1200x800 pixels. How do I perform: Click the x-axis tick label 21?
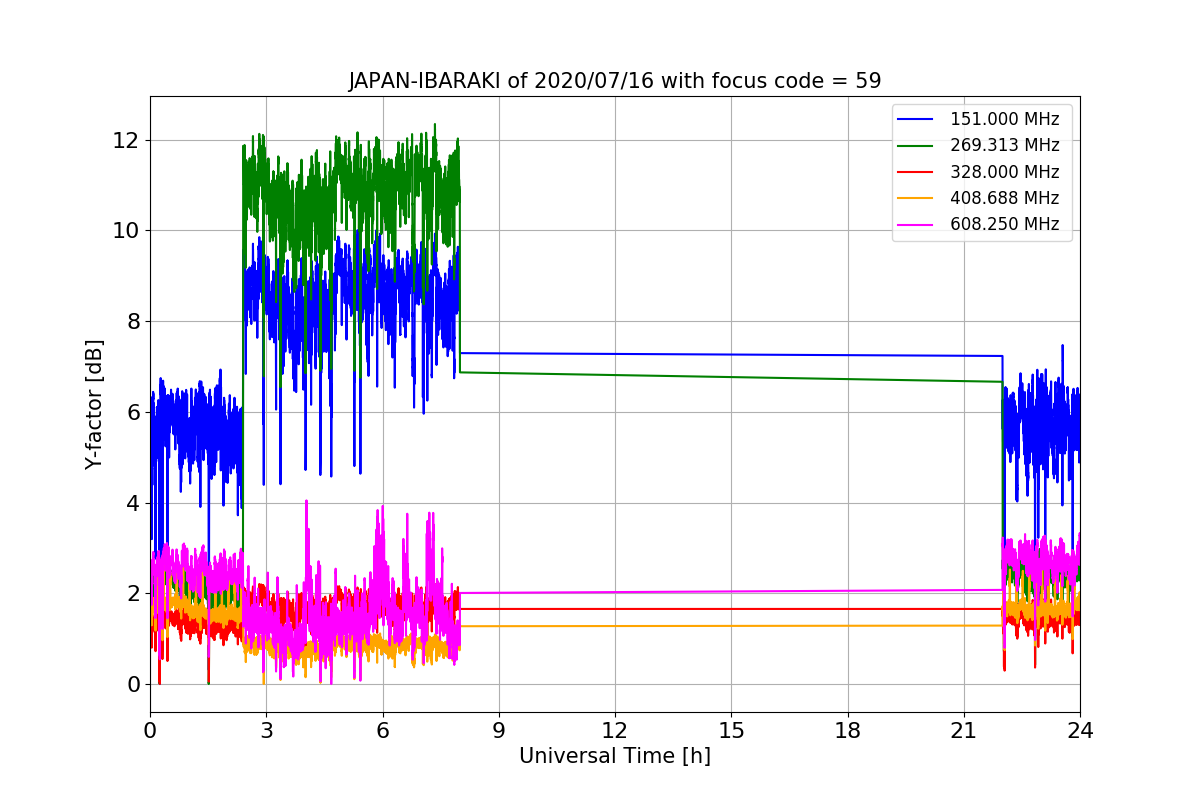[x=964, y=730]
